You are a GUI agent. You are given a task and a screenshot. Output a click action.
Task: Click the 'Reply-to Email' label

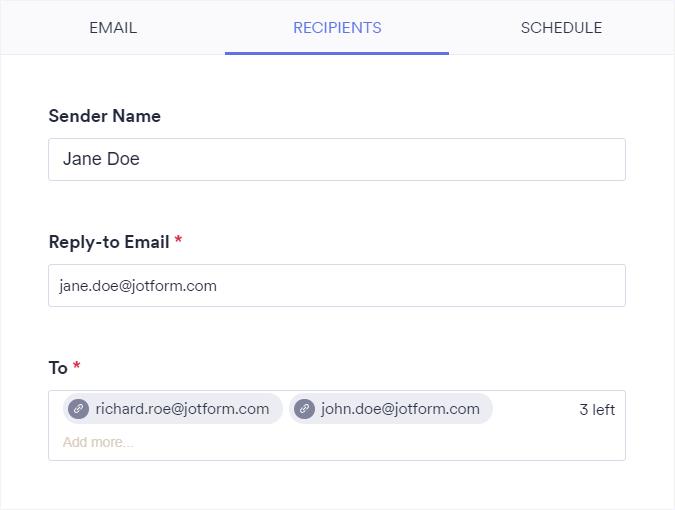(x=109, y=242)
